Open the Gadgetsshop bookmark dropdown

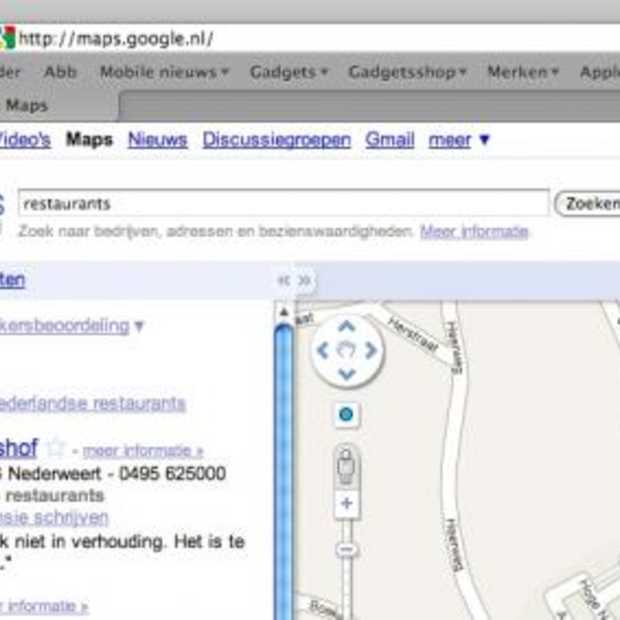[408, 72]
